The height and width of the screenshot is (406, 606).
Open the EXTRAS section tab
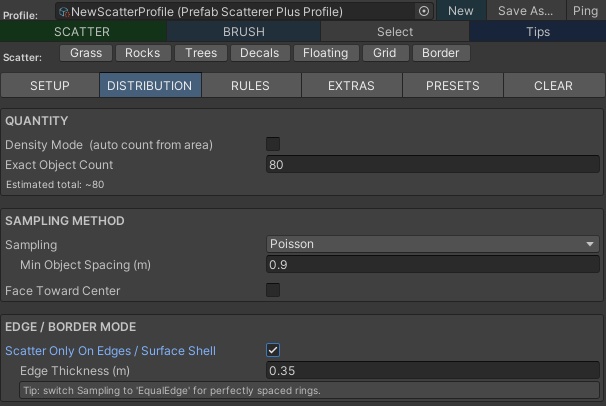[352, 85]
